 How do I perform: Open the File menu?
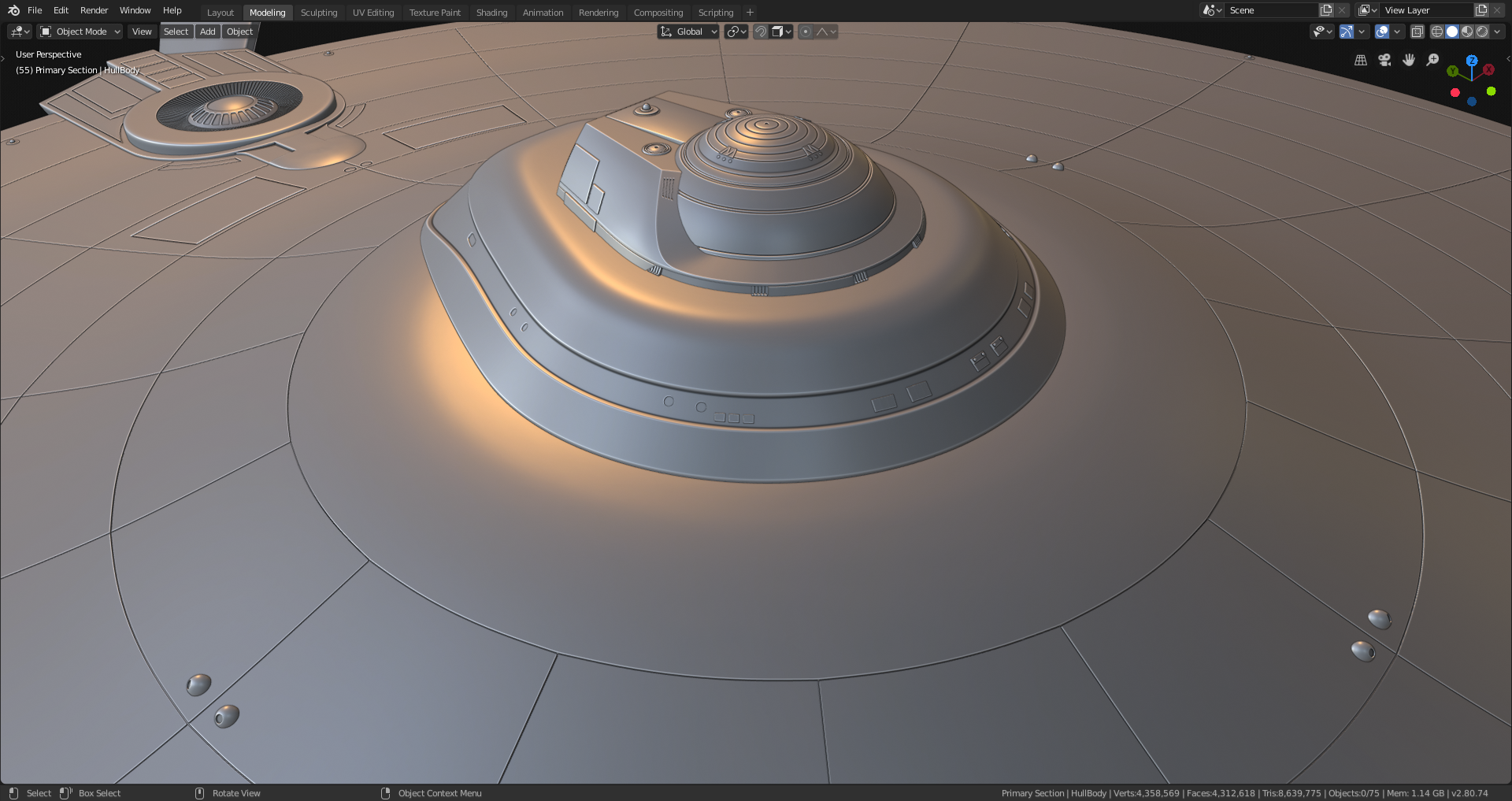(35, 10)
